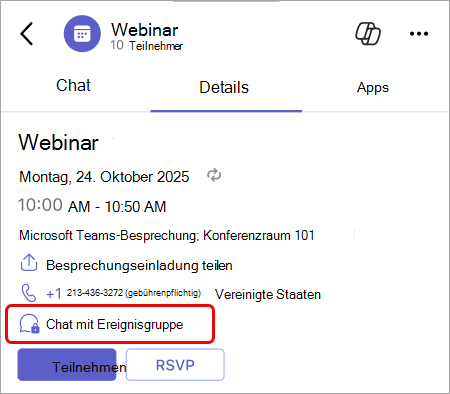Select the Details tab
The height and width of the screenshot is (394, 450).
click(224, 88)
